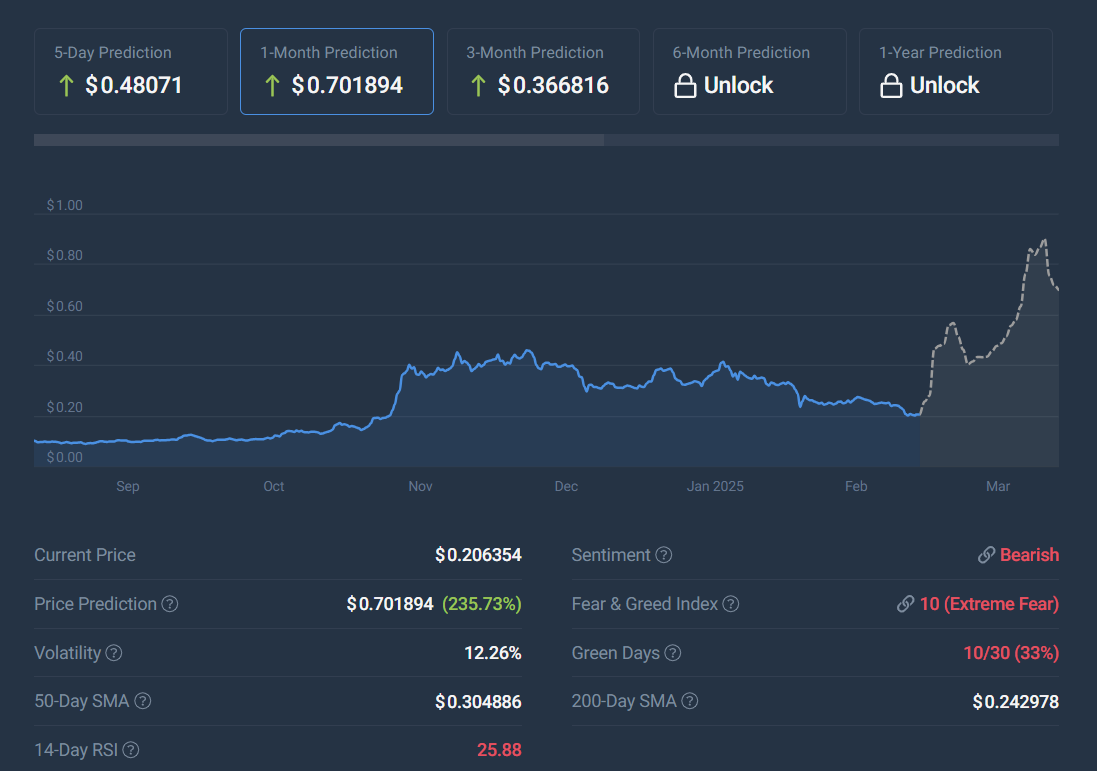Select the 1-Month Prediction tab
Image resolution: width=1097 pixels, height=771 pixels.
pos(337,71)
